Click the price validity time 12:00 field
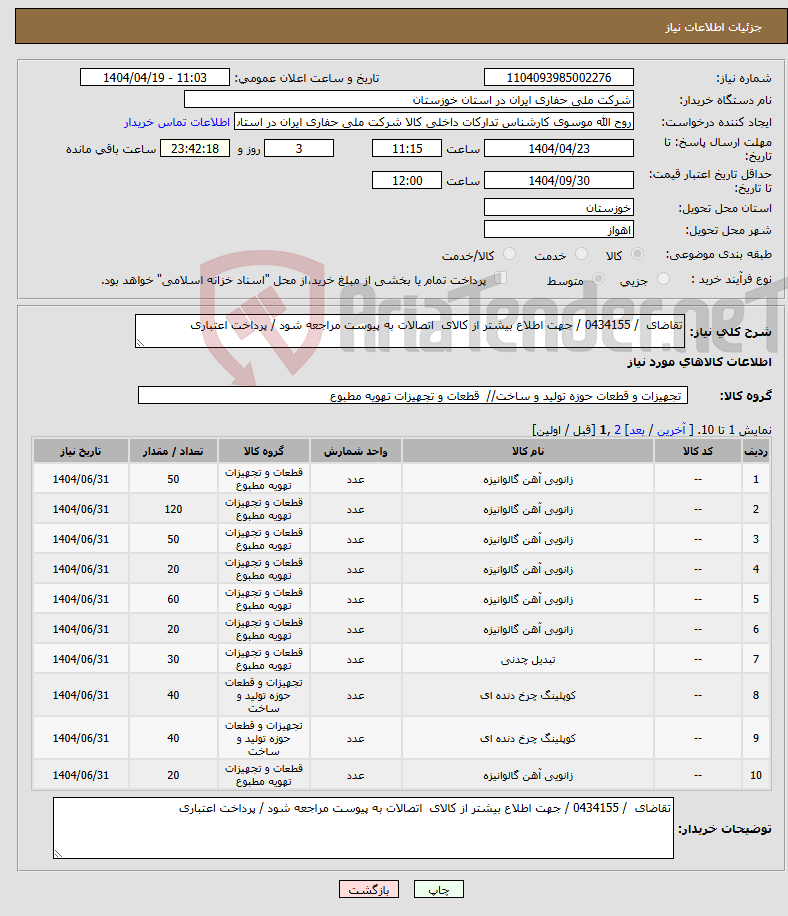The image size is (788, 916). click(x=407, y=181)
